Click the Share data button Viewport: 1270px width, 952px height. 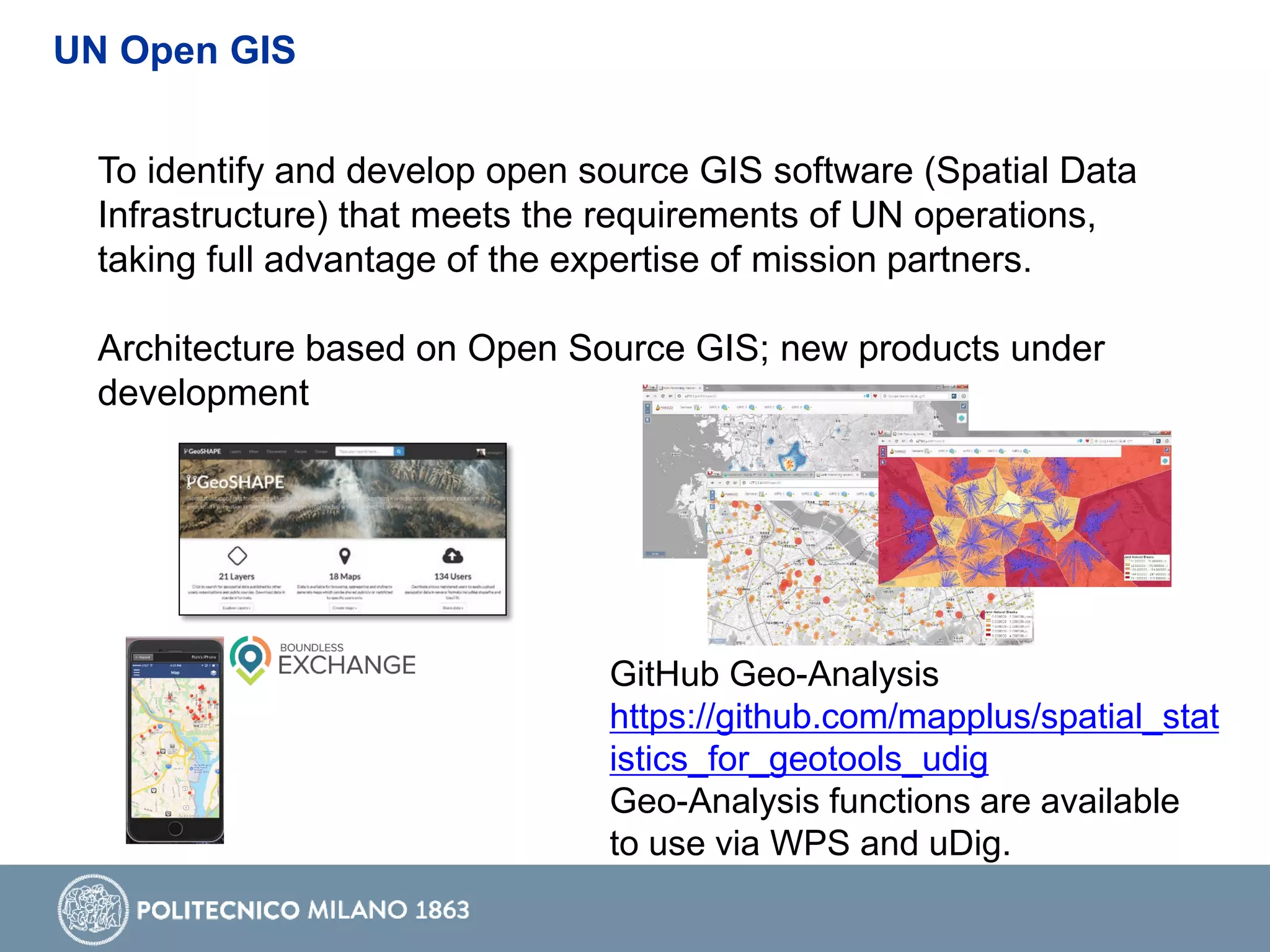(x=453, y=608)
